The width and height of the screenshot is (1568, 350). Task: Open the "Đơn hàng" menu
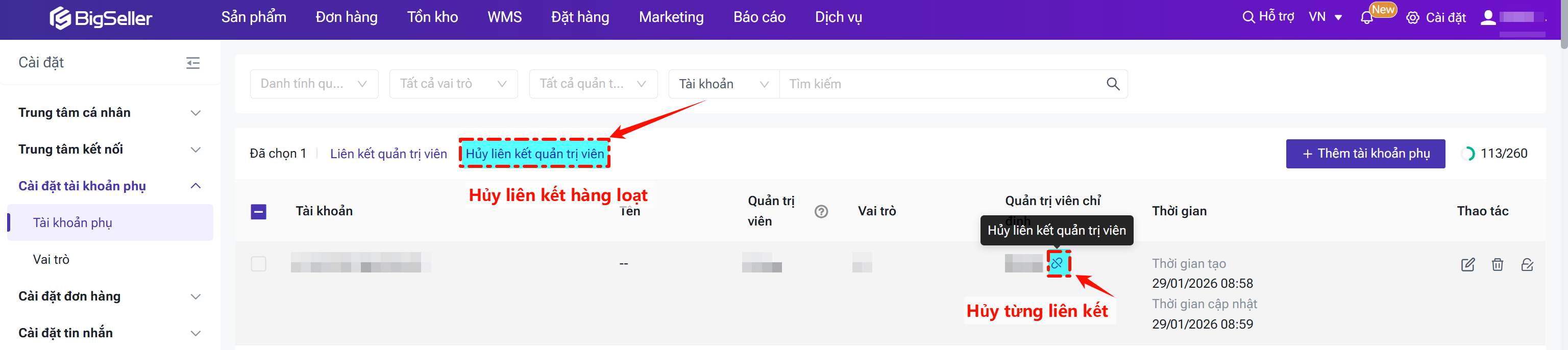(x=347, y=18)
